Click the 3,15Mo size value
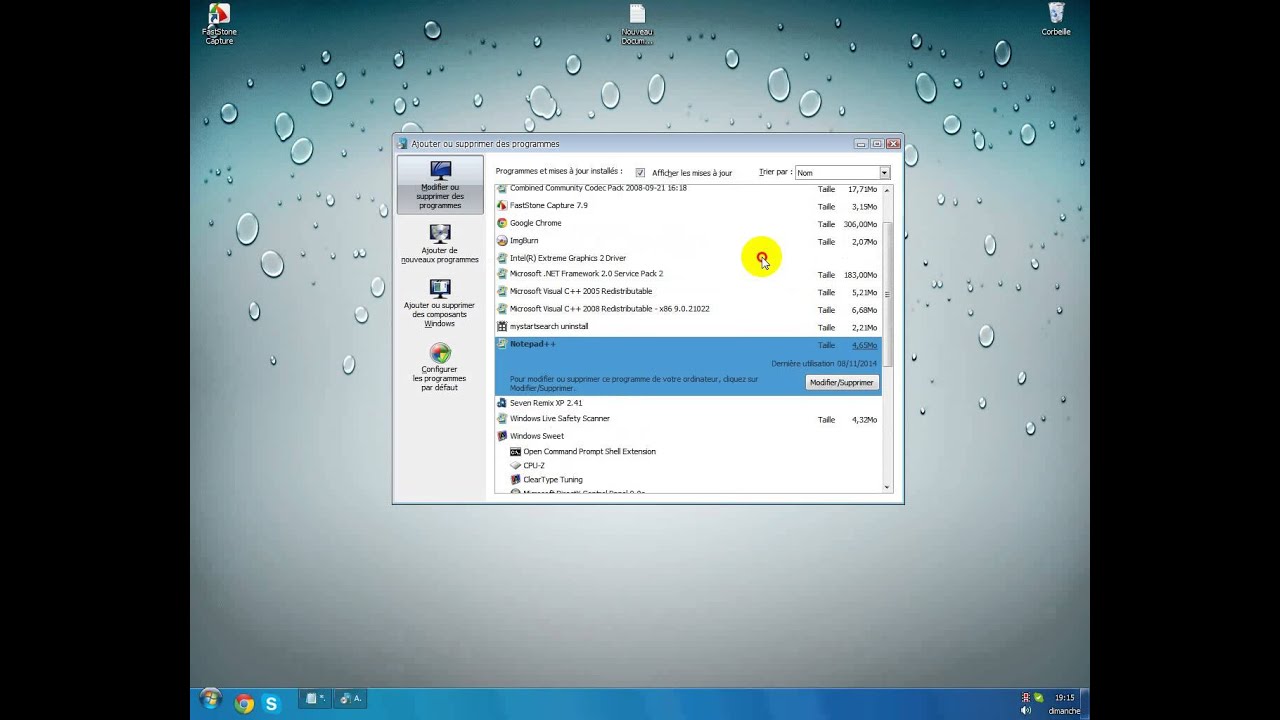1280x720 pixels. click(864, 207)
